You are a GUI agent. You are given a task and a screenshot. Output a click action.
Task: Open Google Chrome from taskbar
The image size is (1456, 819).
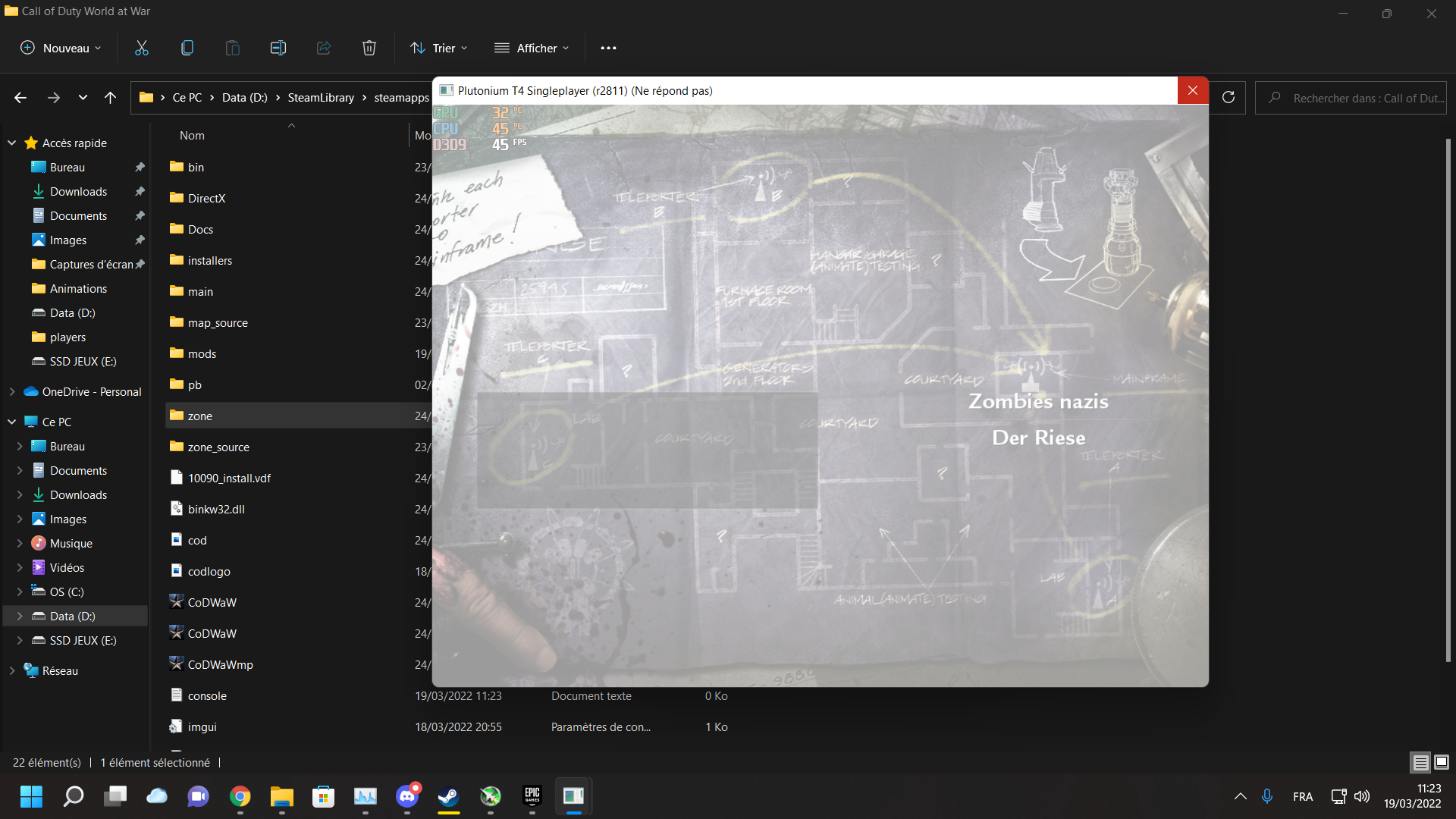pyautogui.click(x=240, y=796)
